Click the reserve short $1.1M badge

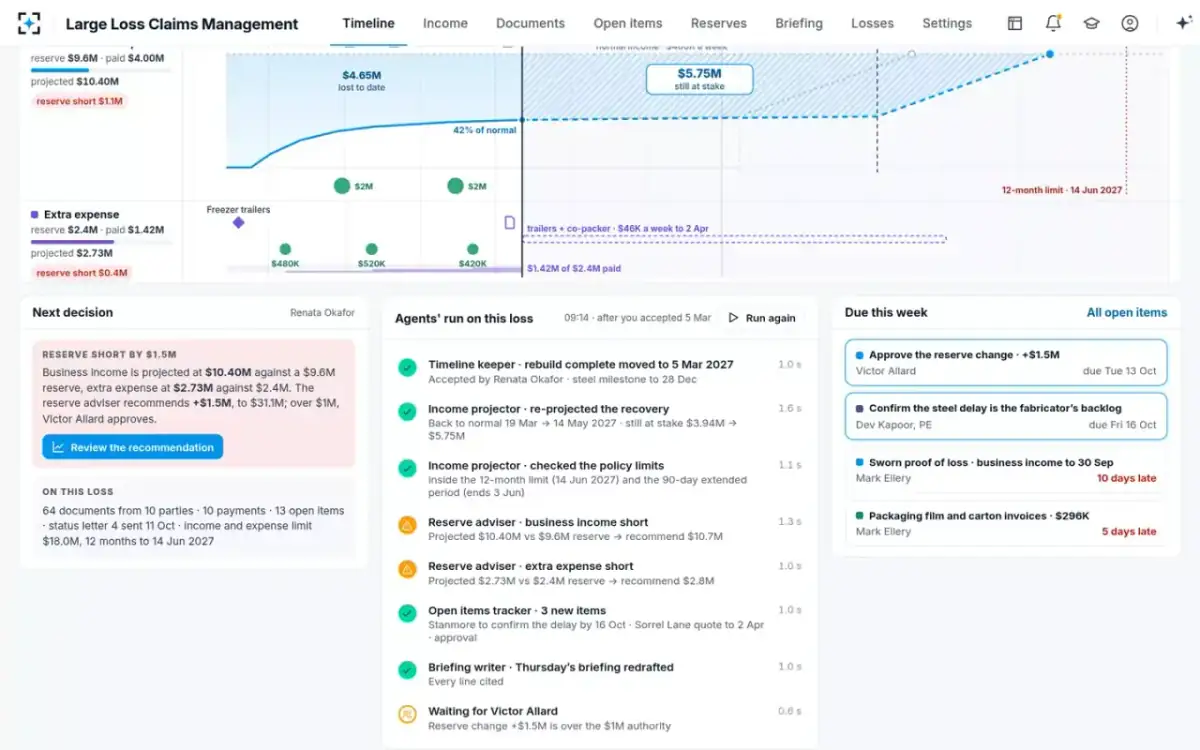[x=79, y=101]
